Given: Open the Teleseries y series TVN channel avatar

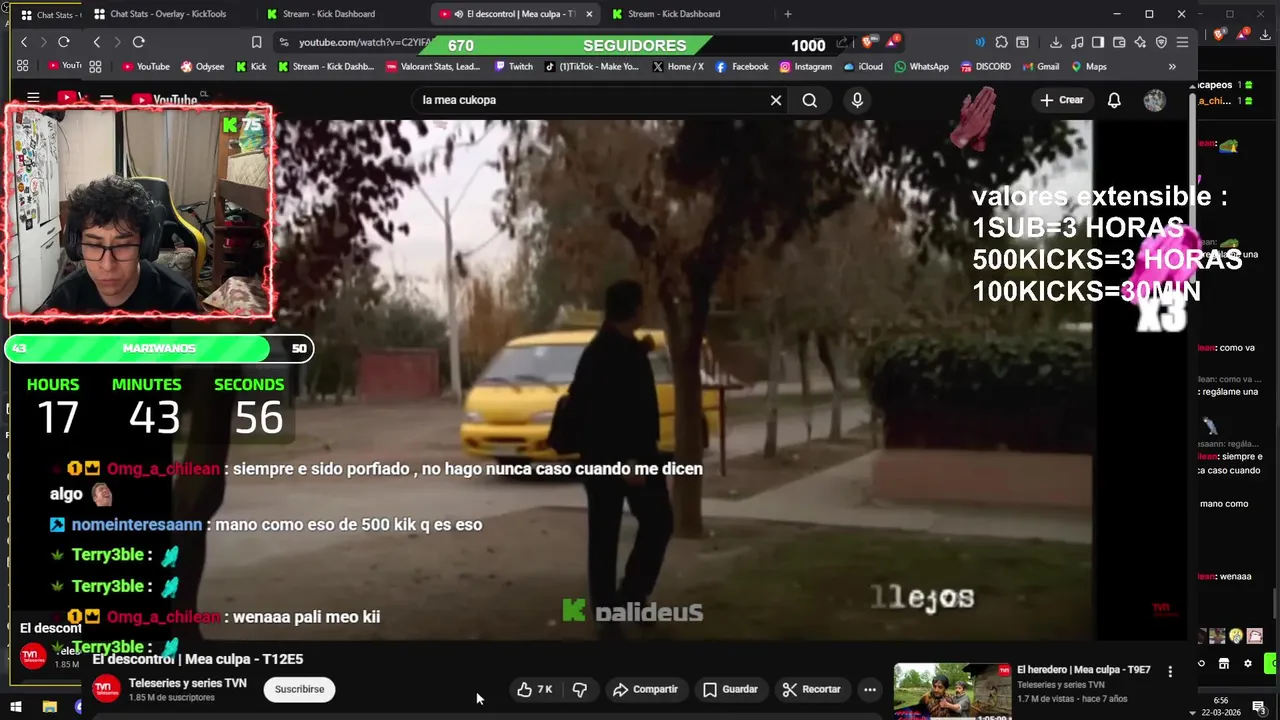Looking at the screenshot, I should point(106,689).
